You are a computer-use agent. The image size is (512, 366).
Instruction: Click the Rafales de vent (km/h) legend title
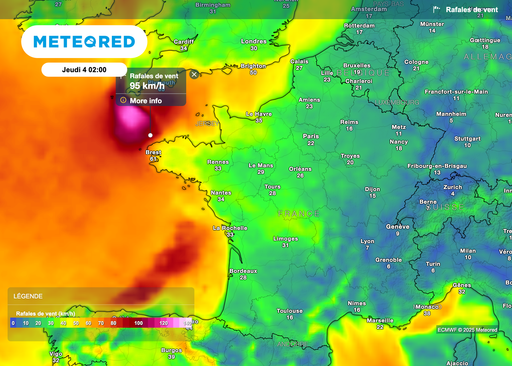[45, 314]
